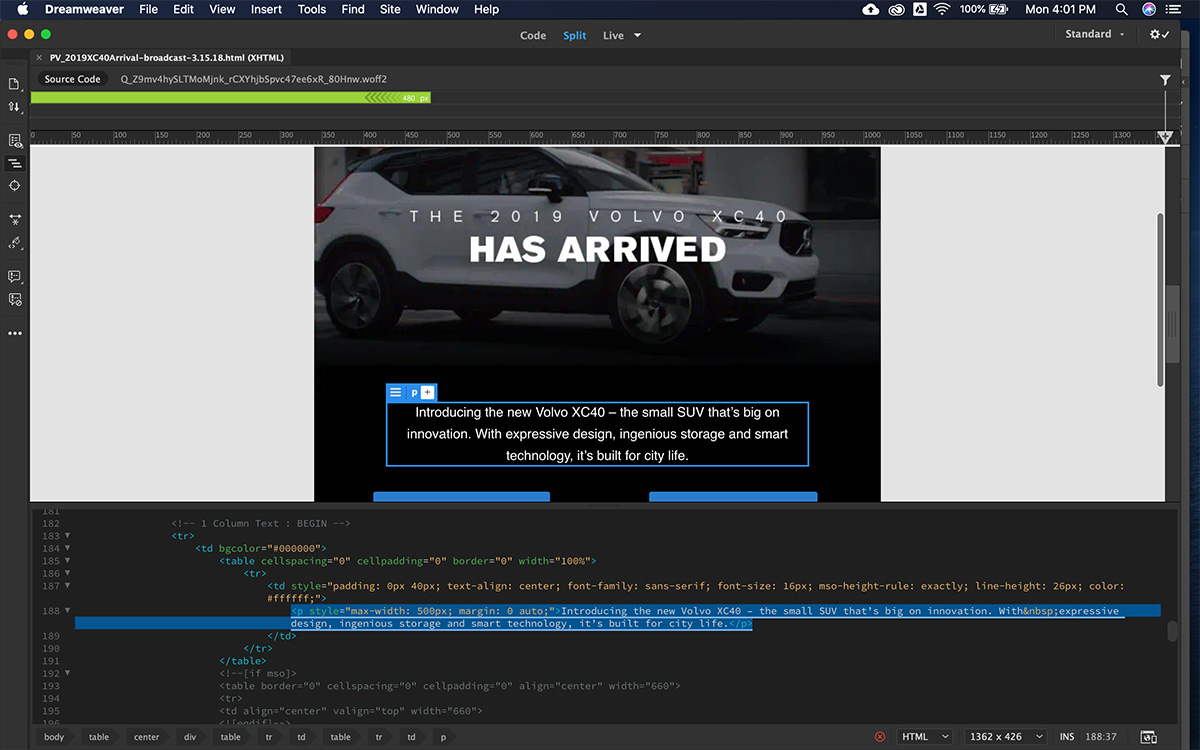Click INS insert mode indicator

[1067, 737]
